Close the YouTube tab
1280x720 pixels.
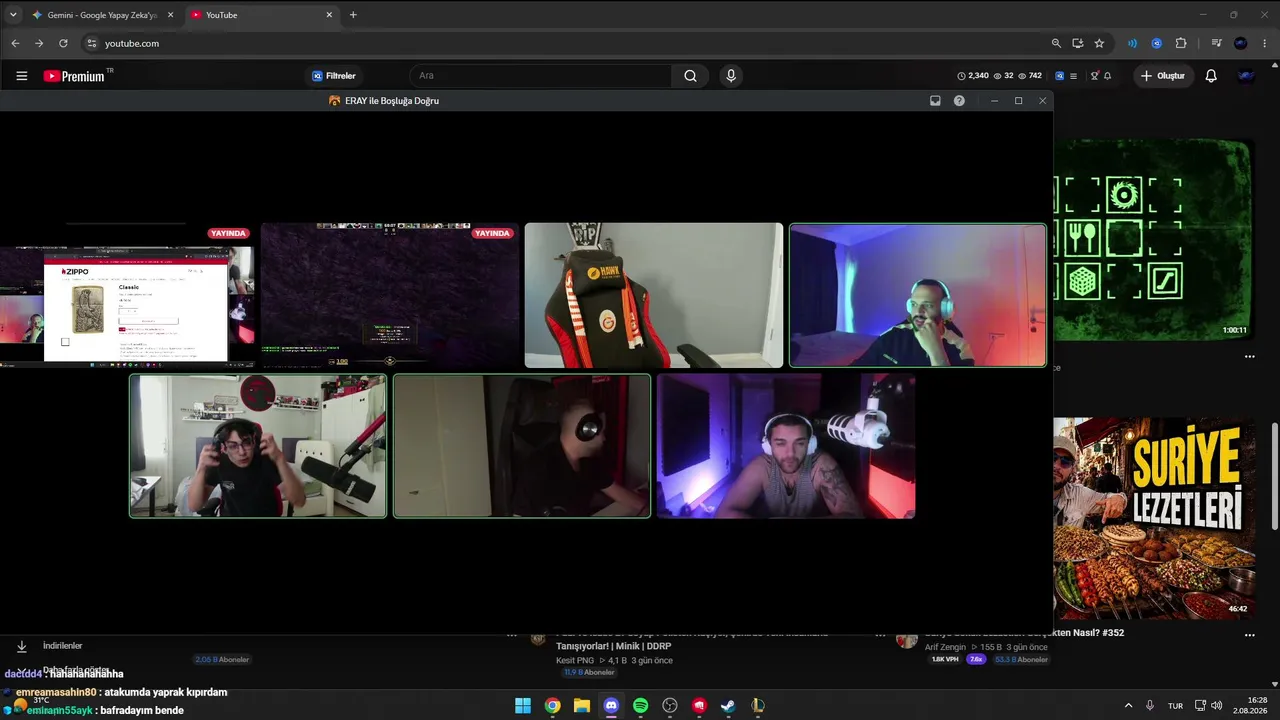pyautogui.click(x=329, y=15)
